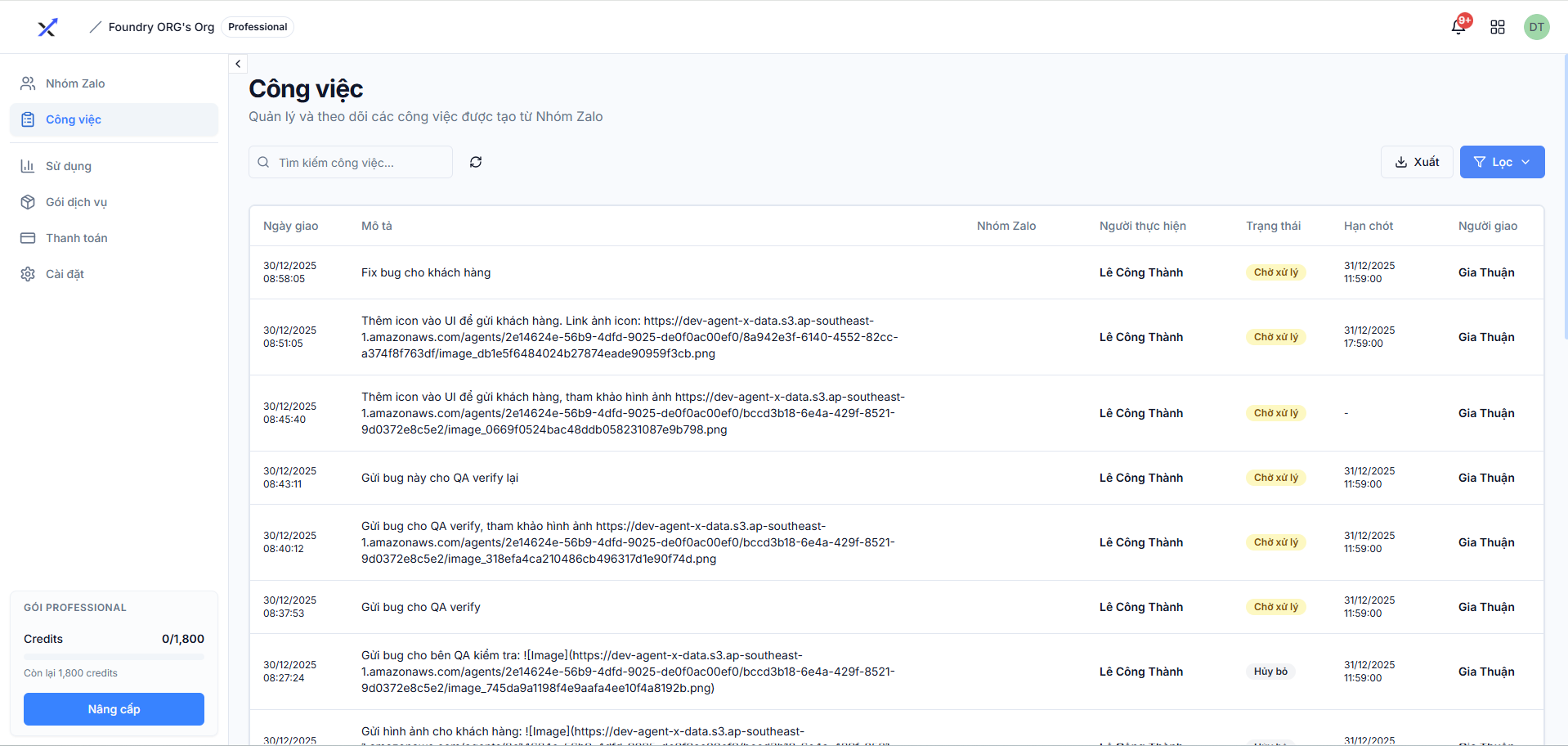
Task: Click the page vertical scrollbar
Action: click(1565, 196)
